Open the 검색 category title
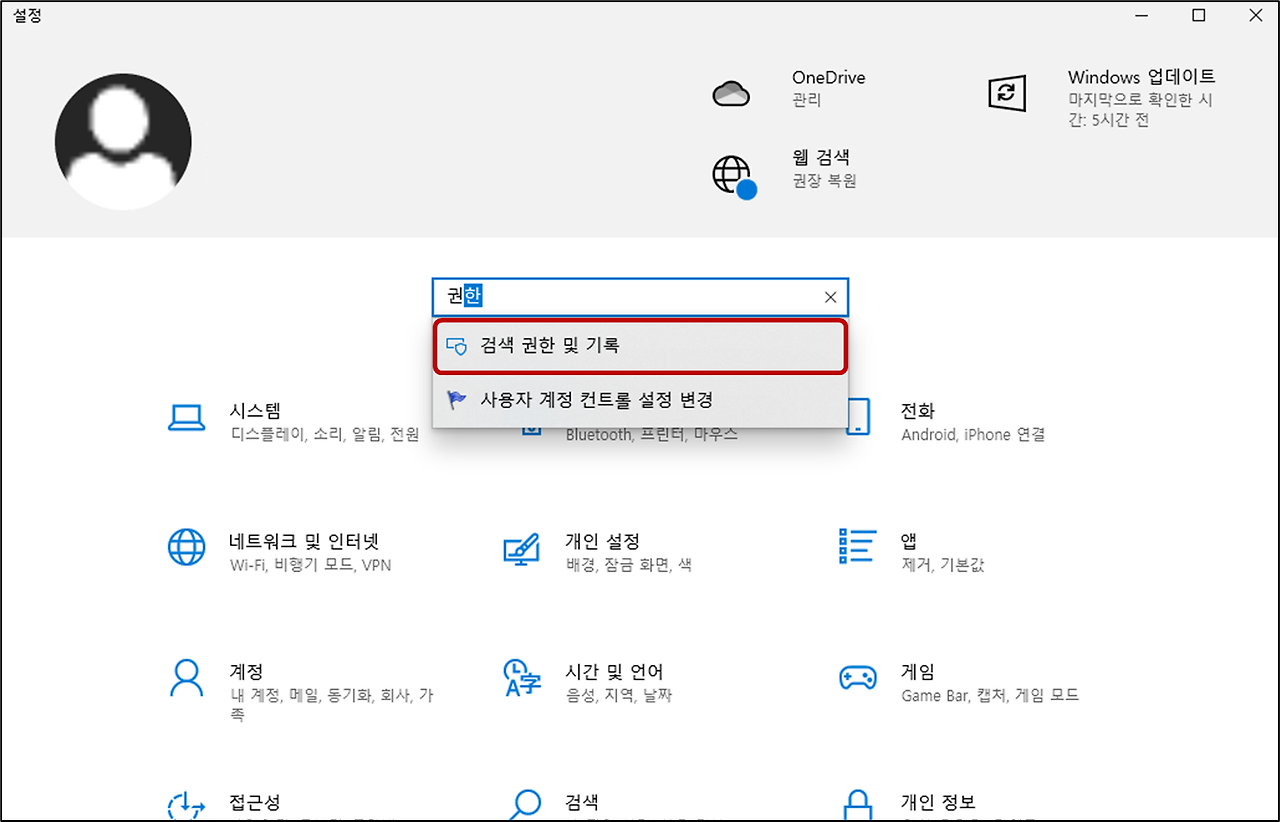1280x822 pixels. click(x=582, y=802)
